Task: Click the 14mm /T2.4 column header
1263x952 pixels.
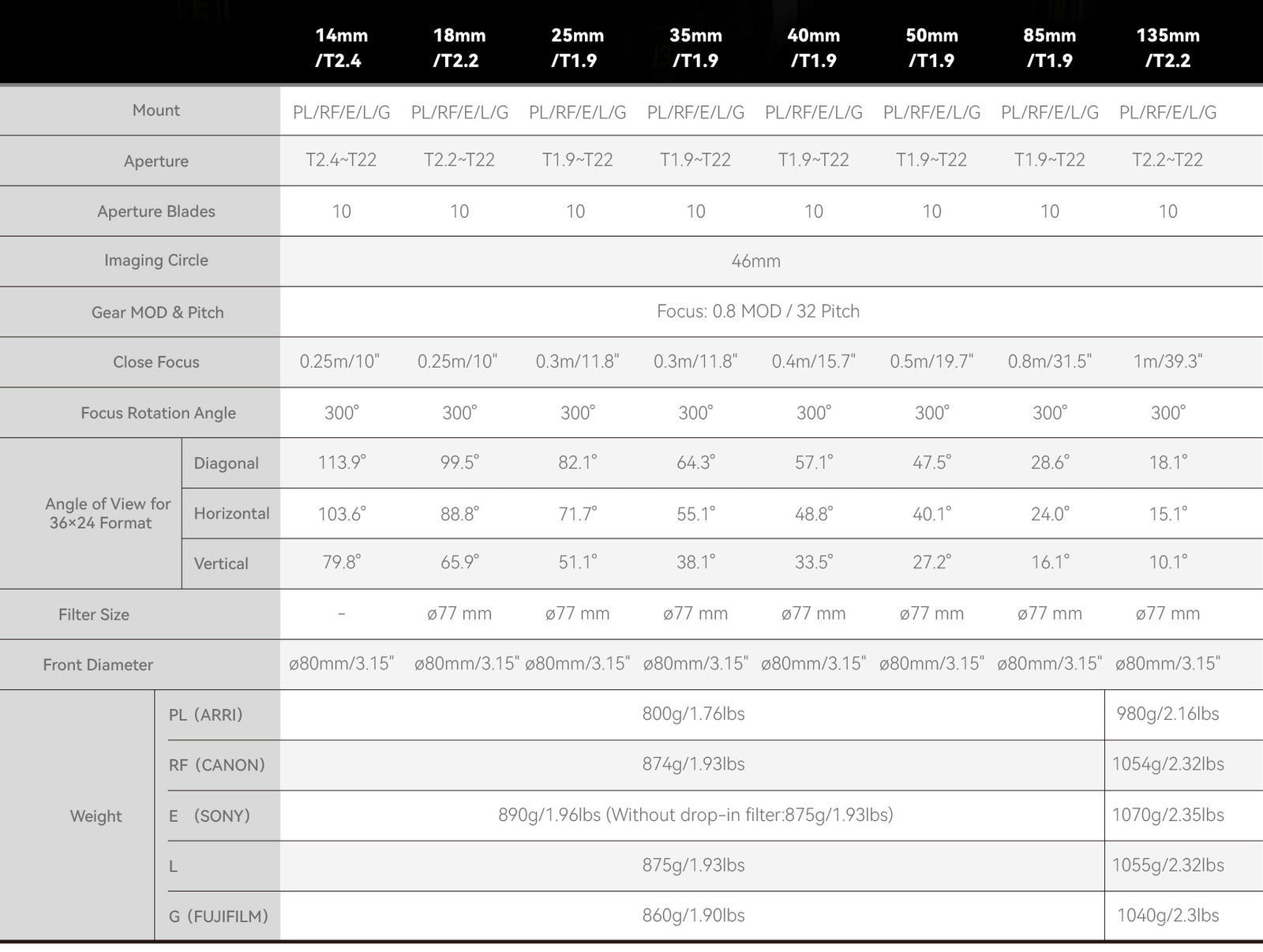Action: point(341,47)
